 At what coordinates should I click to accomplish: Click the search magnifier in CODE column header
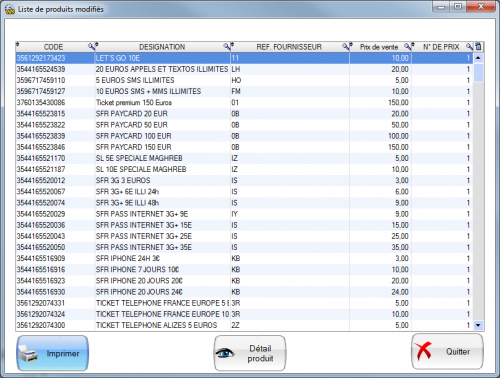tap(91, 47)
